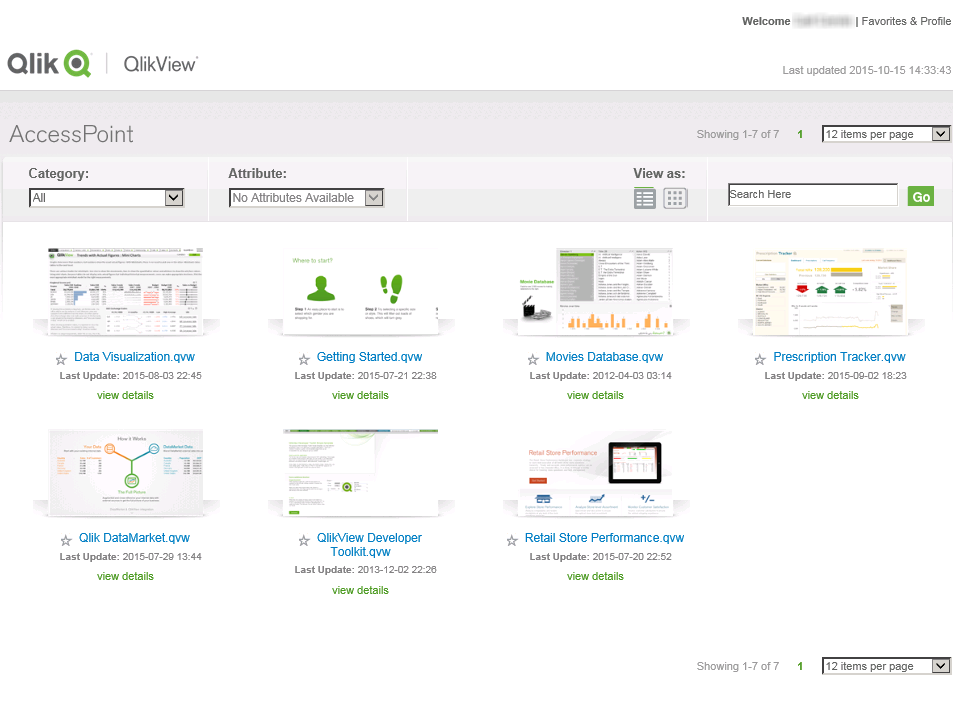Star the Qlik DataMarket.qvw document
The height and width of the screenshot is (713, 953).
(66, 540)
